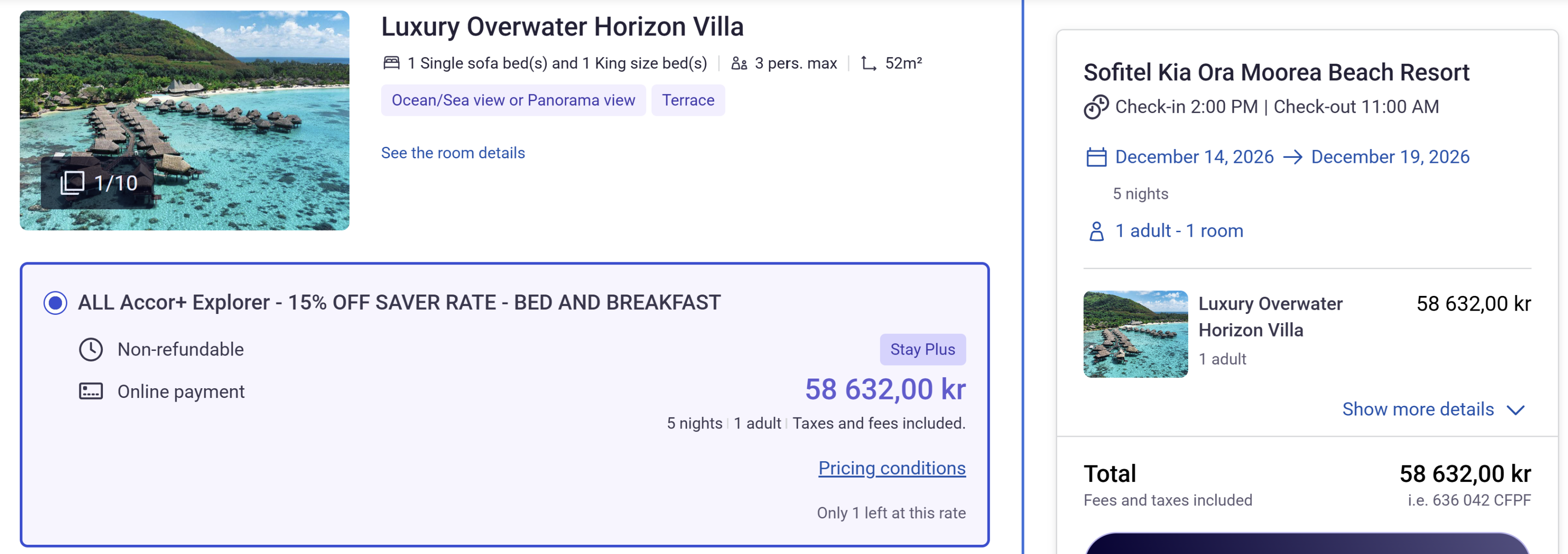This screenshot has width=1568, height=554.
Task: Select the Ocean/Sea view or Panorama view tag
Action: (513, 100)
